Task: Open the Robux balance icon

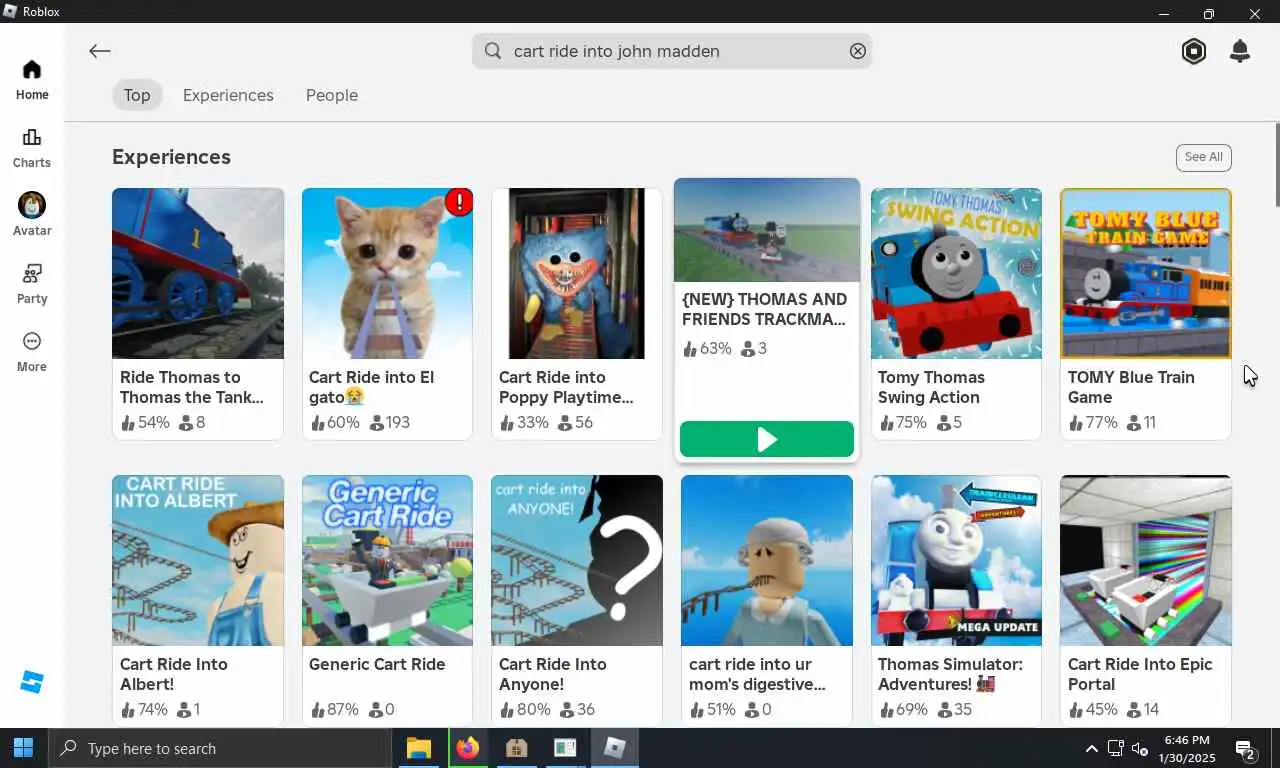Action: 1194,51
